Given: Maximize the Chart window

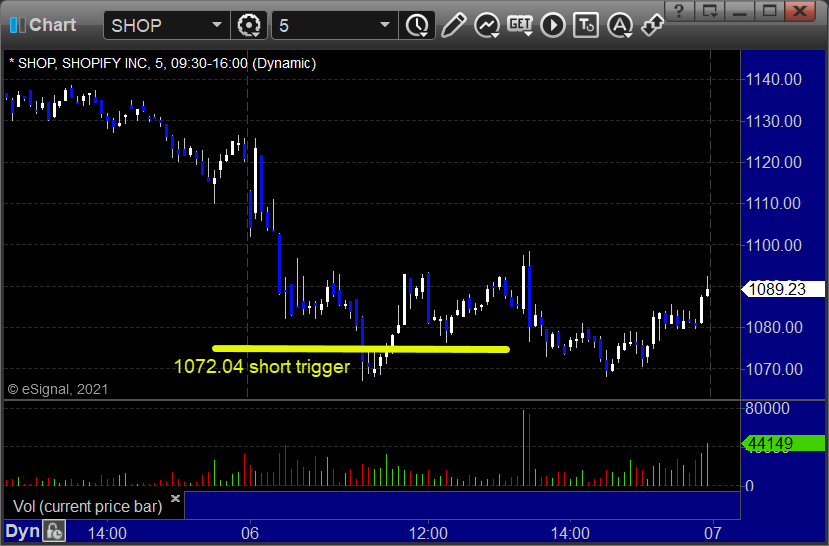Looking at the screenshot, I should point(769,11).
